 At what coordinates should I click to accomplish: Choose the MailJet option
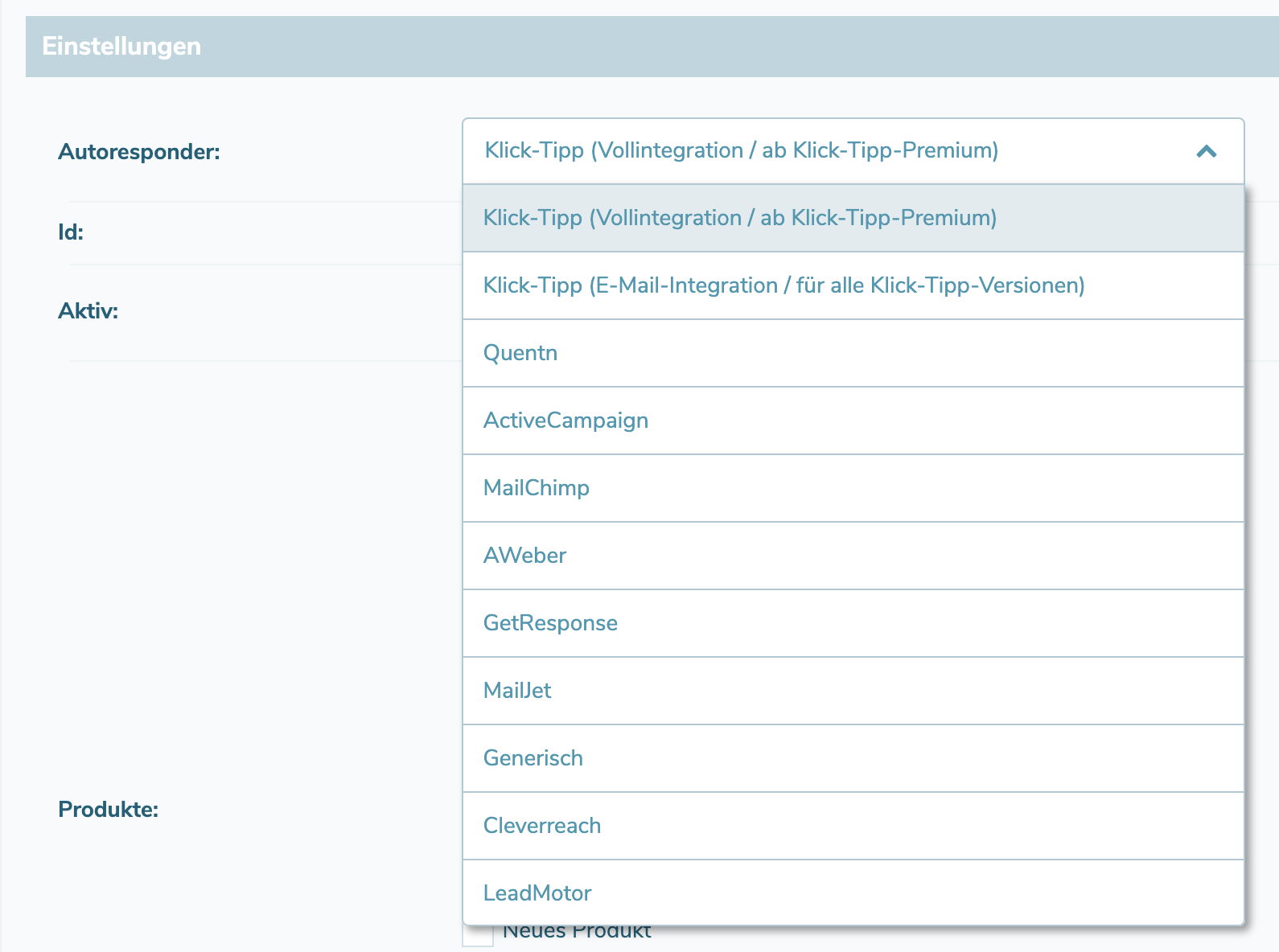[x=517, y=691]
